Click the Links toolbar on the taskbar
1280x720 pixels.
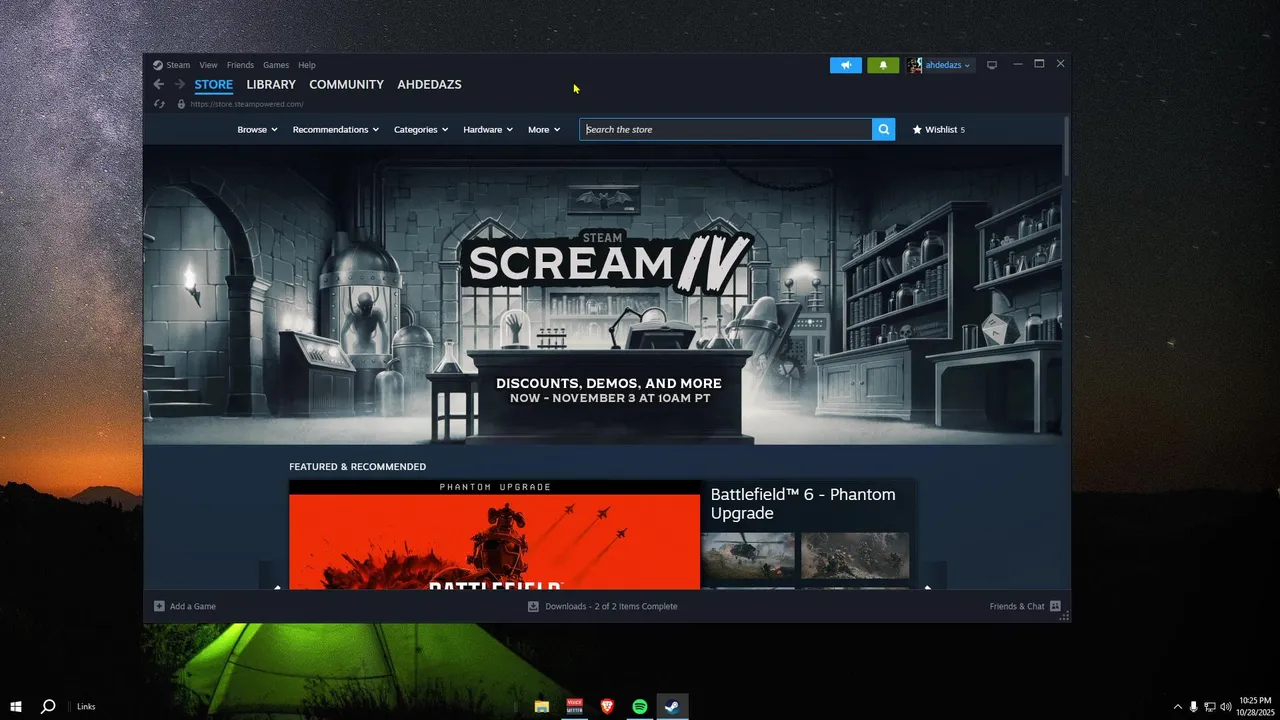click(86, 706)
